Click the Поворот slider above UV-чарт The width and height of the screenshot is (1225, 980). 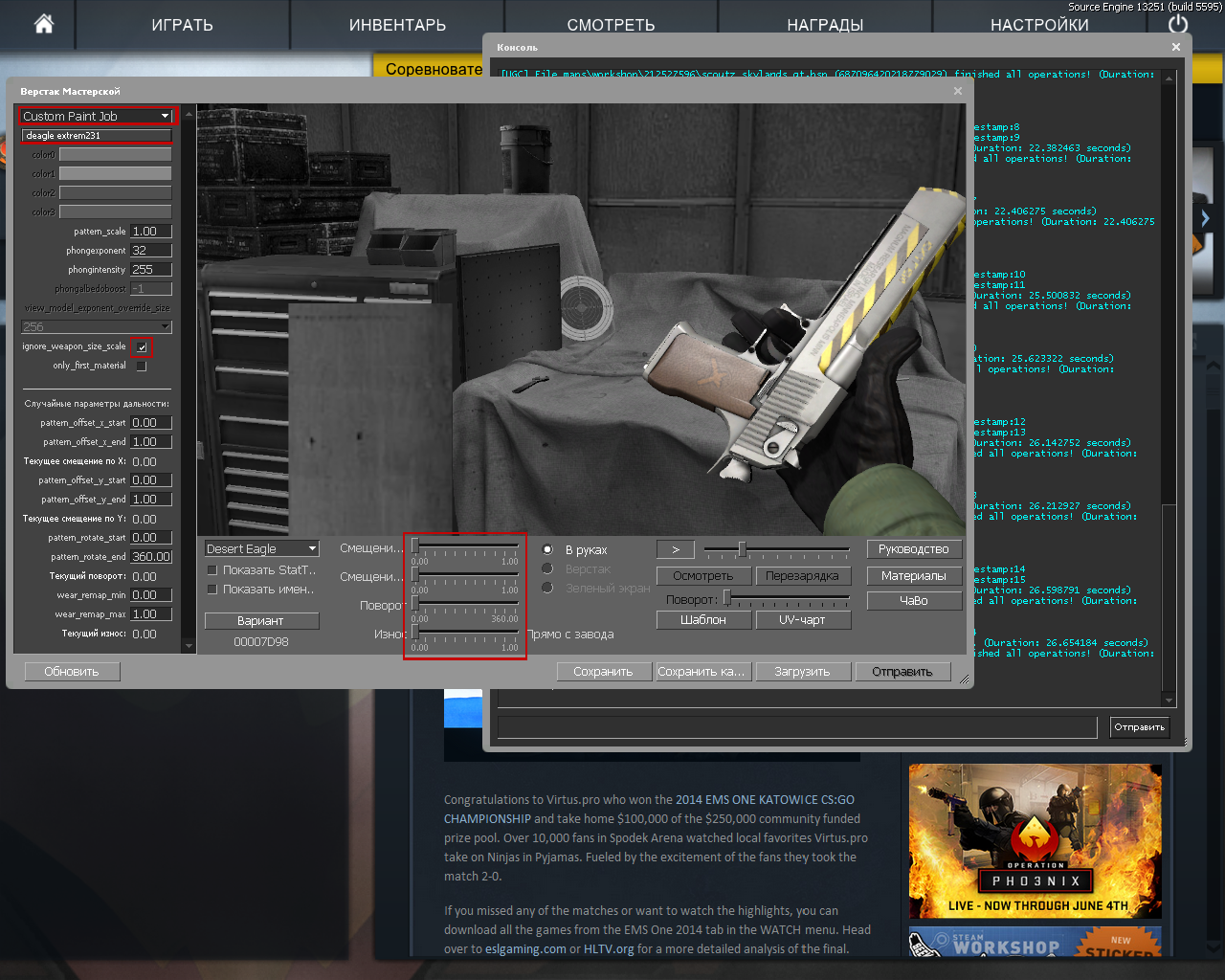787,598
